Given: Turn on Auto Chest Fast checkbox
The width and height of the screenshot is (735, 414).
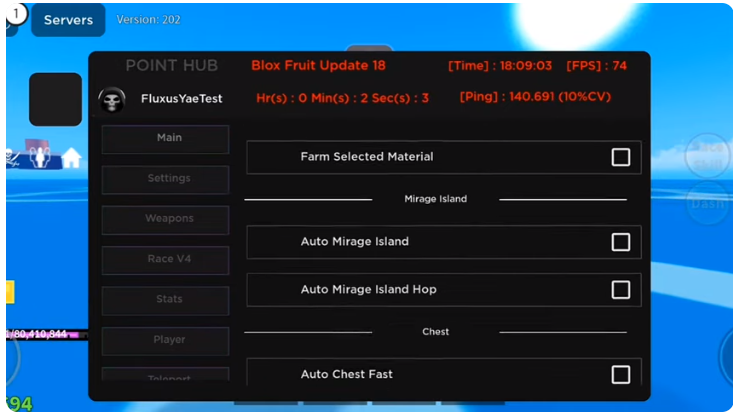Looking at the screenshot, I should 621,375.
